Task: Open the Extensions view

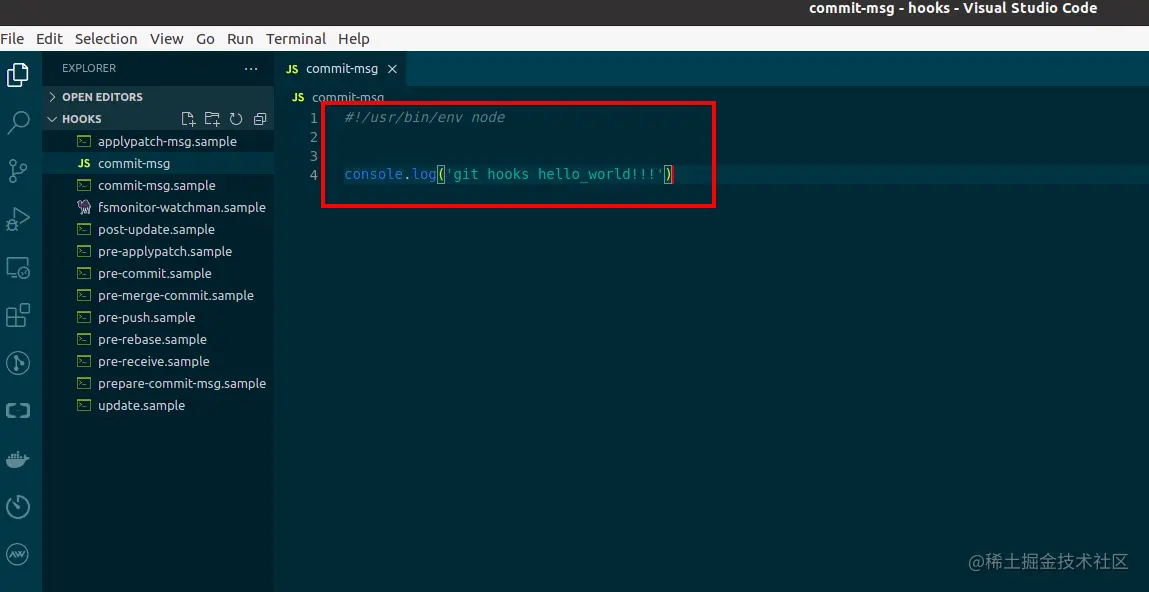Action: point(18,316)
